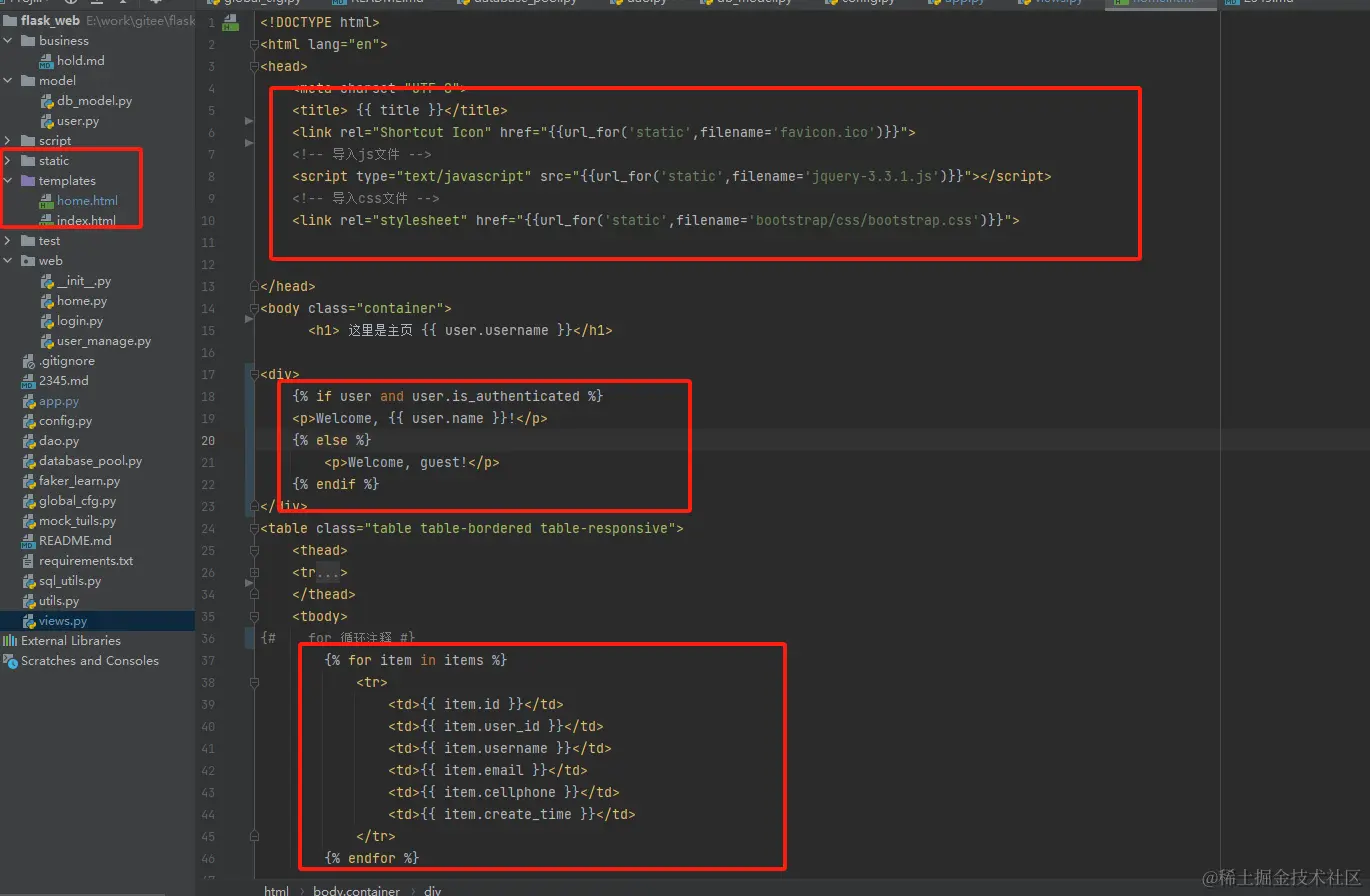Click the file icon of .gitignore

click(x=28, y=361)
